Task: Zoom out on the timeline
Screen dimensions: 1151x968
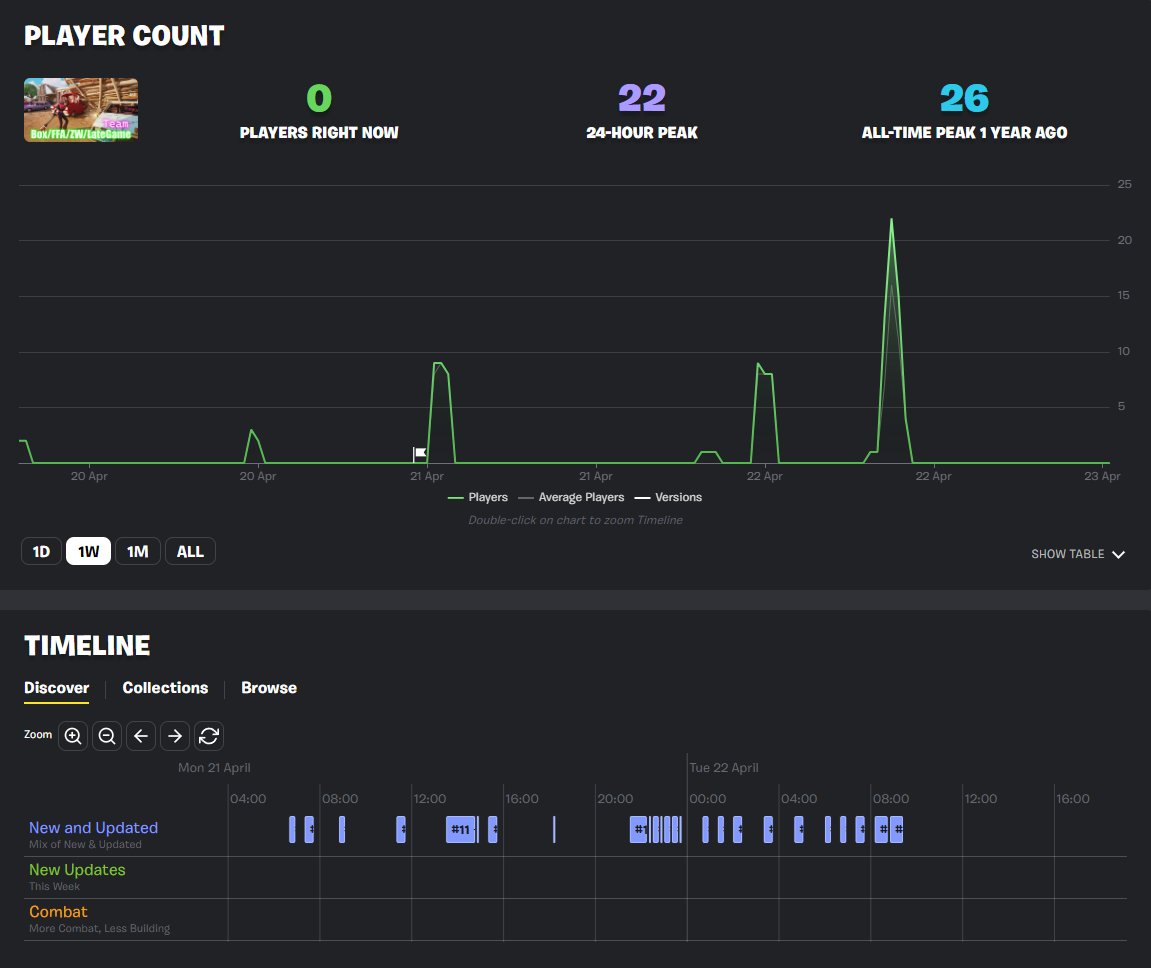Action: pyautogui.click(x=106, y=735)
